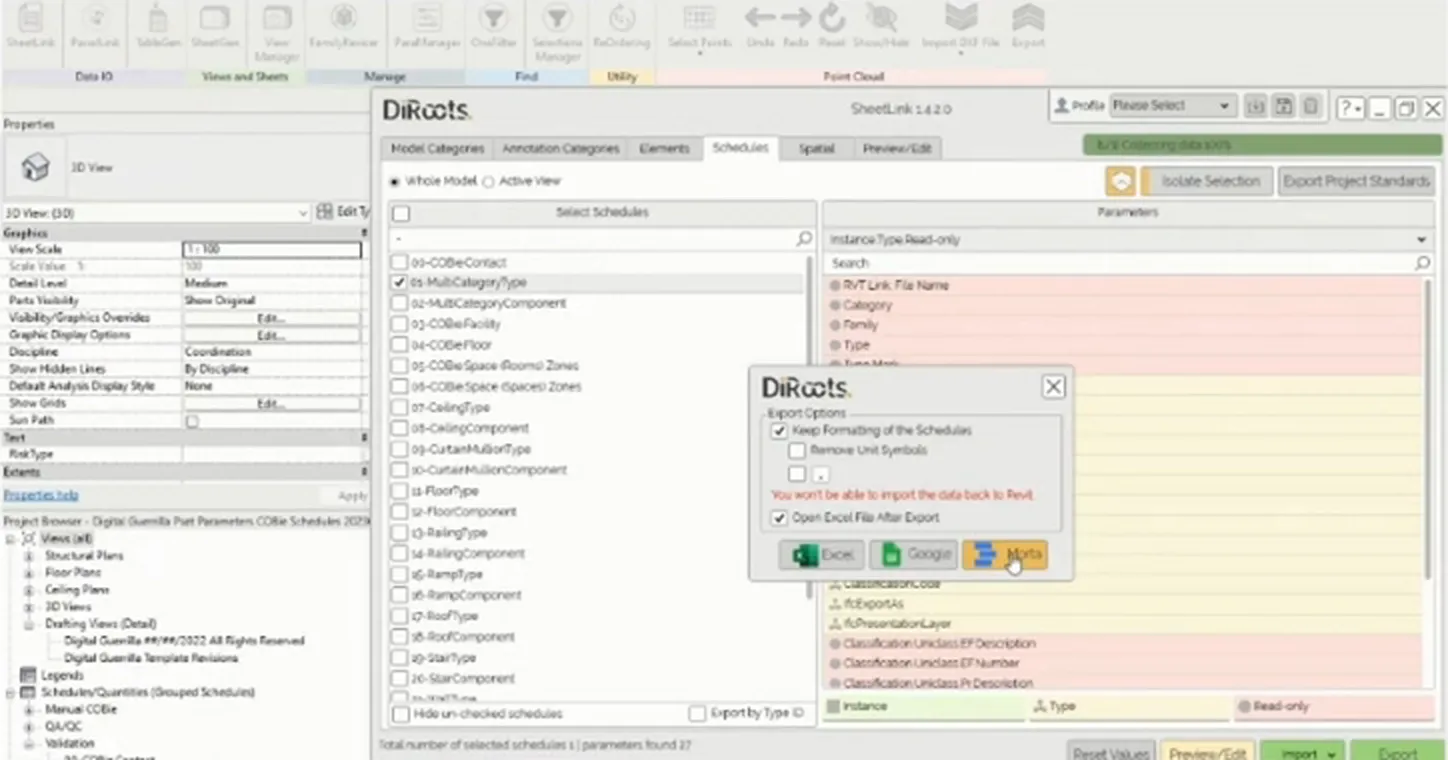Expand the Manual COBie schedule group
This screenshot has height=760, width=1448.
29,710
